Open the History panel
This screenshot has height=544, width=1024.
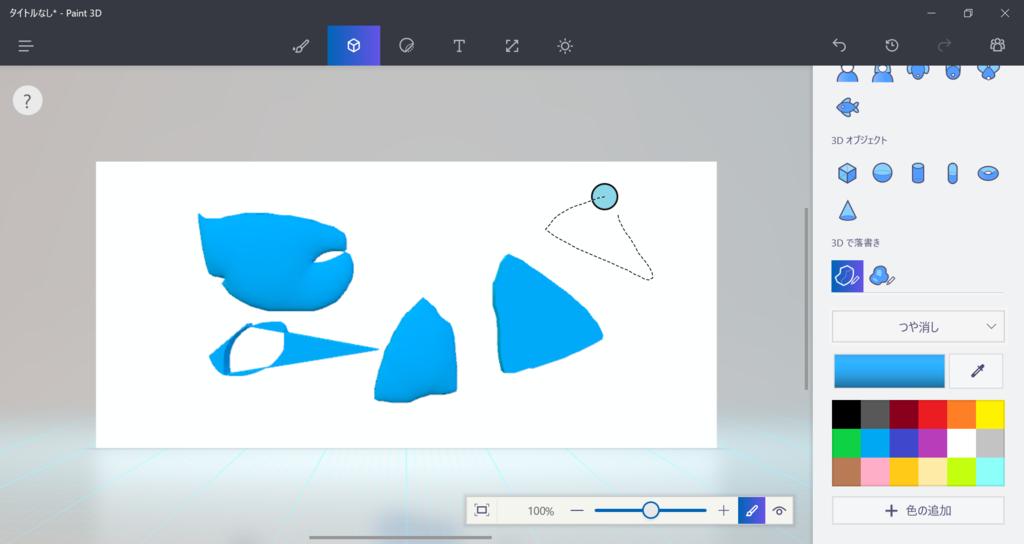(x=892, y=46)
